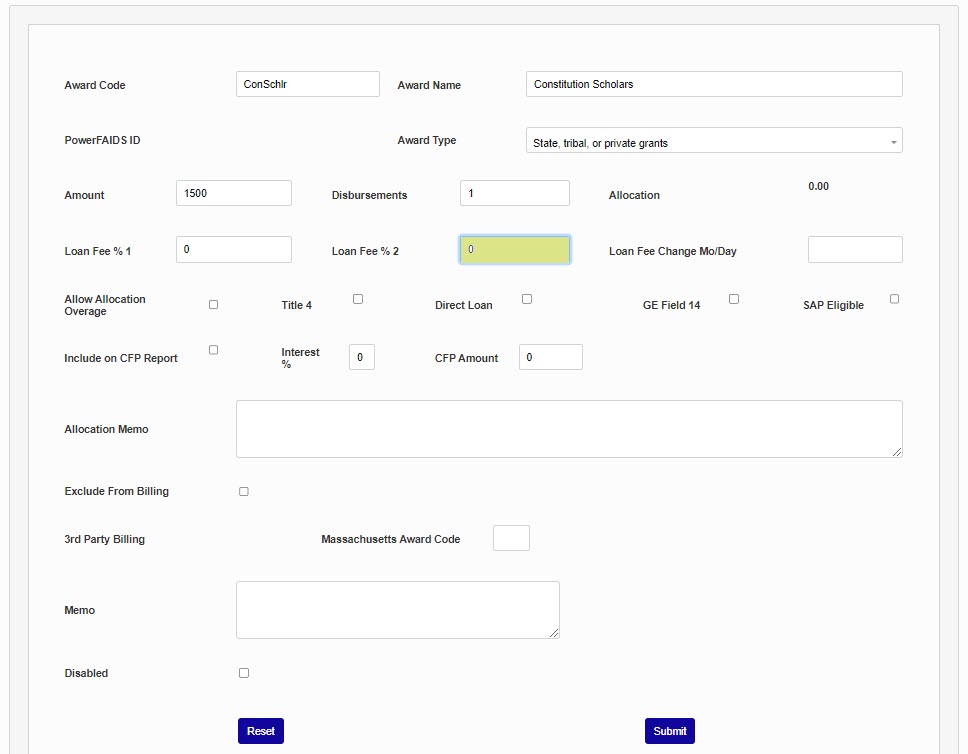Click the Submit button
968x754 pixels.
[669, 731]
